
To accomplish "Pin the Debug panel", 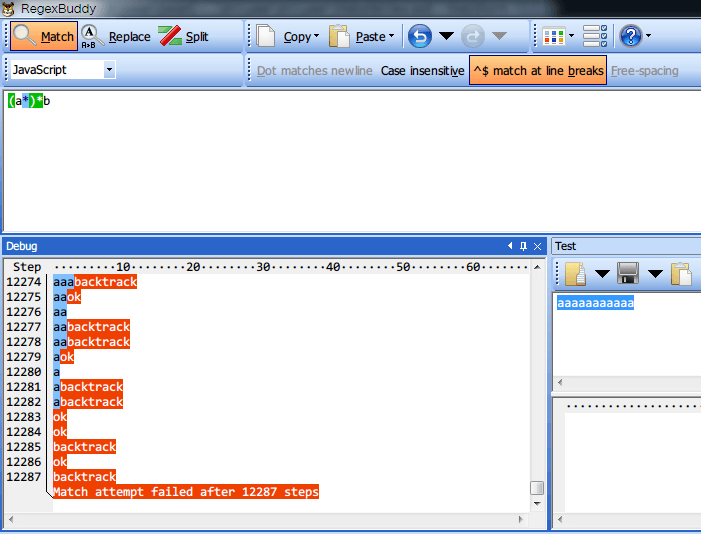I will pyautogui.click(x=524, y=246).
